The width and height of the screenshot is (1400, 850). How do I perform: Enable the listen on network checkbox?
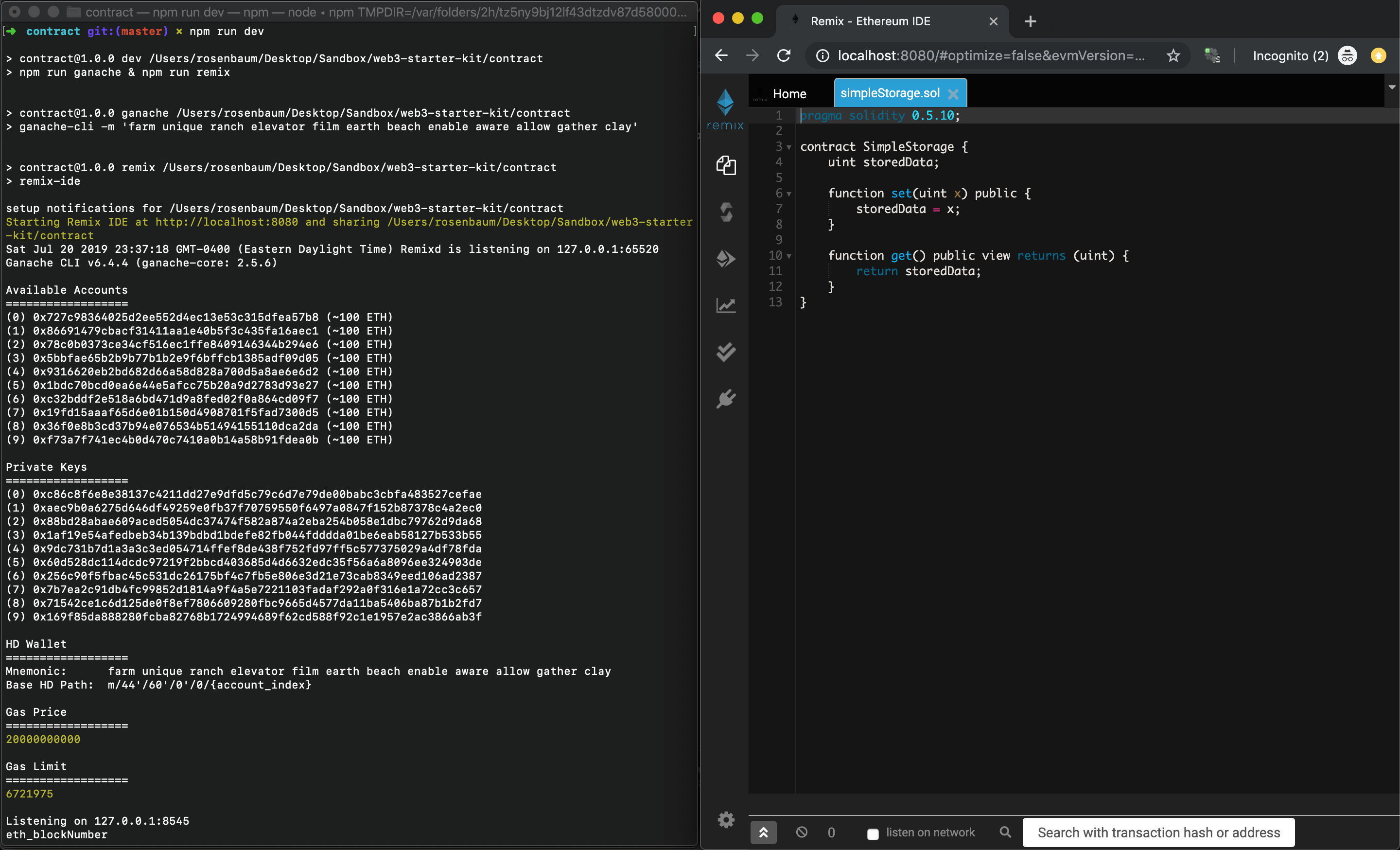pos(873,833)
